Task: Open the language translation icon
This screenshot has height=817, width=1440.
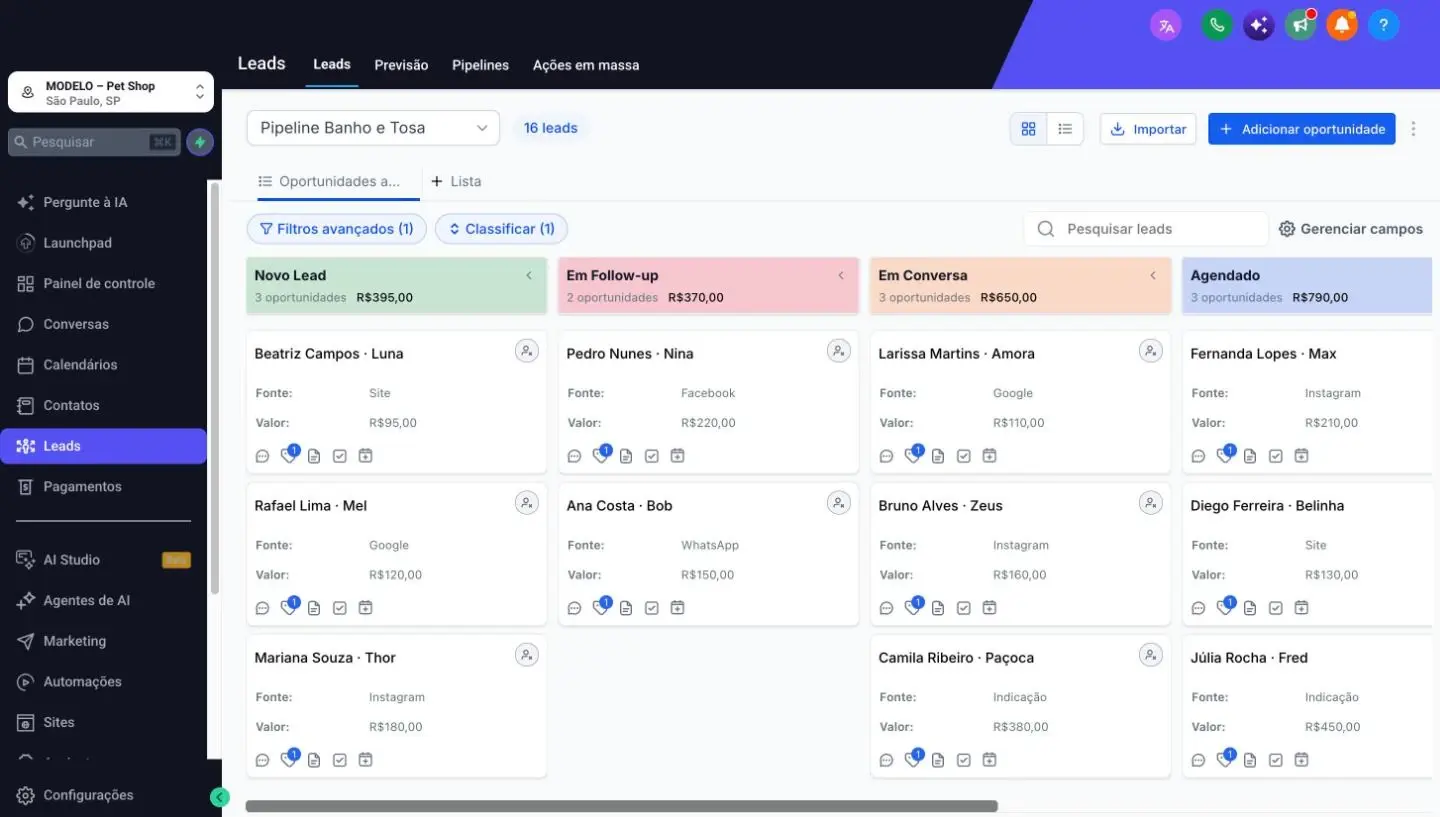Action: coord(1166,26)
